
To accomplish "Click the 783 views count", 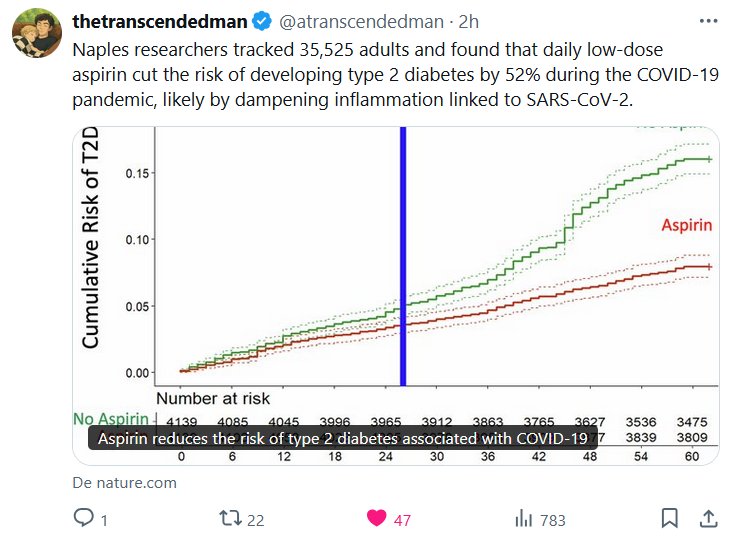I will tap(552, 519).
